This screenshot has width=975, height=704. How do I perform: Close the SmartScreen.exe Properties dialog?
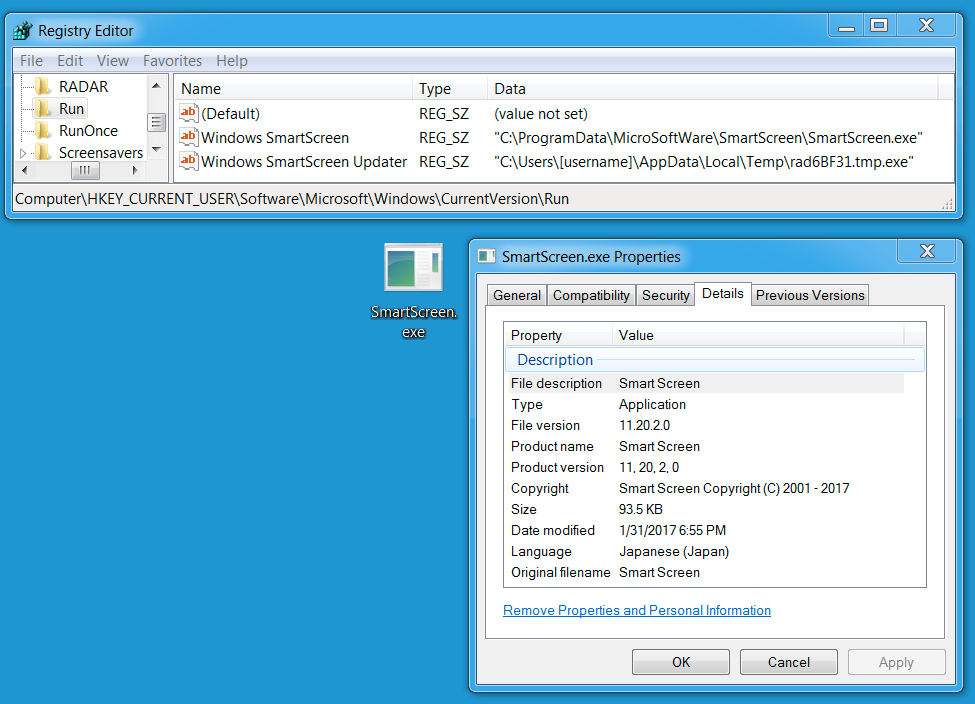927,251
